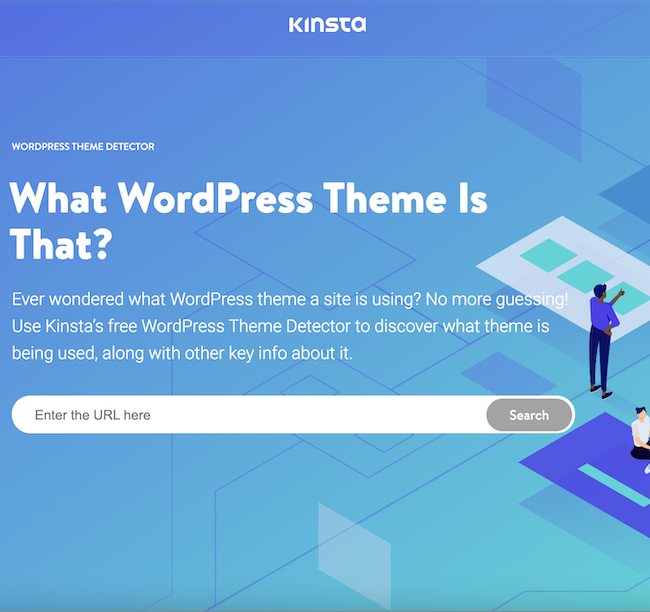
Task: Click the middle teal tile on white platform
Action: click(x=585, y=275)
